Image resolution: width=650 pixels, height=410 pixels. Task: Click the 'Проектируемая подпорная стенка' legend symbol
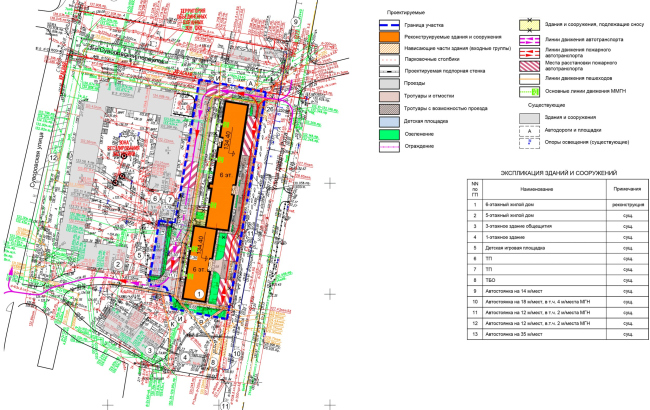[389, 71]
